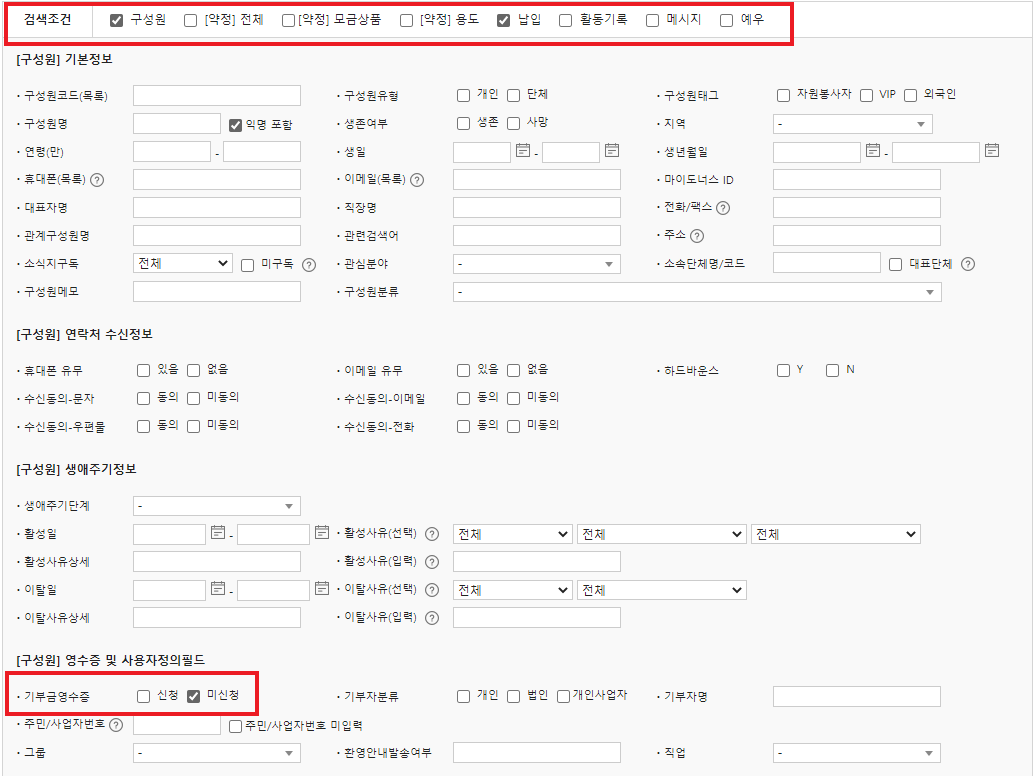Viewport: 1036px width, 776px height.
Task: Open calendar for 생일 start date
Action: coord(522,151)
